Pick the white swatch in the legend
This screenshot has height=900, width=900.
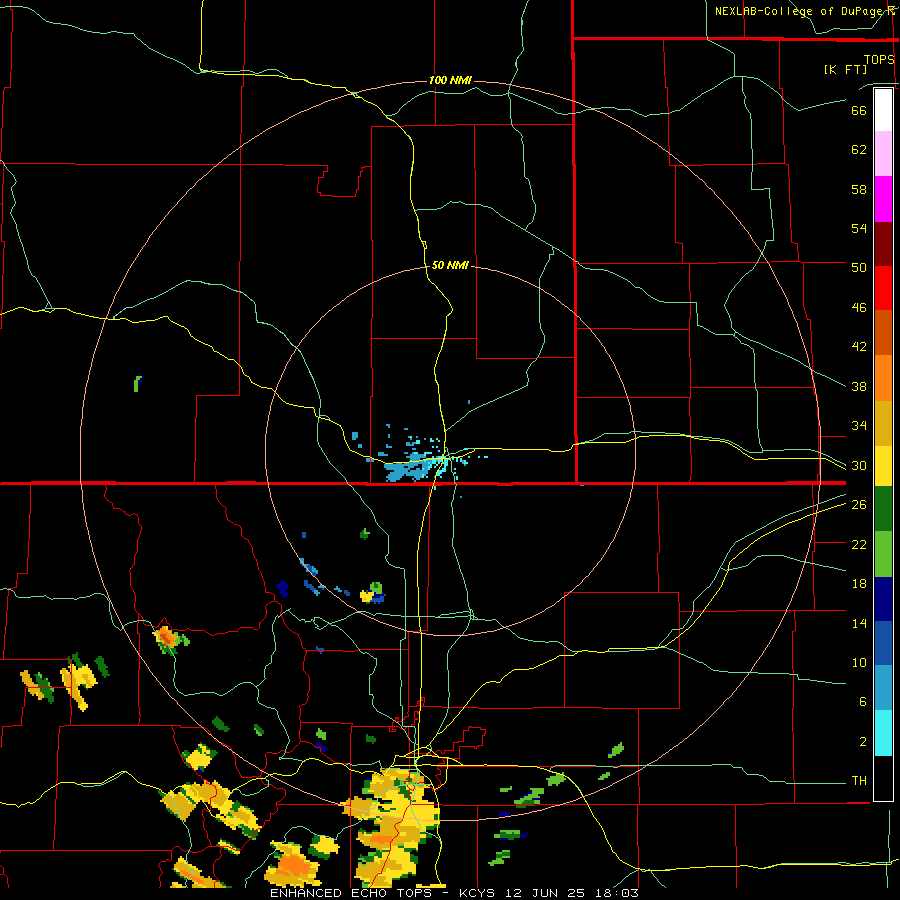(x=883, y=110)
